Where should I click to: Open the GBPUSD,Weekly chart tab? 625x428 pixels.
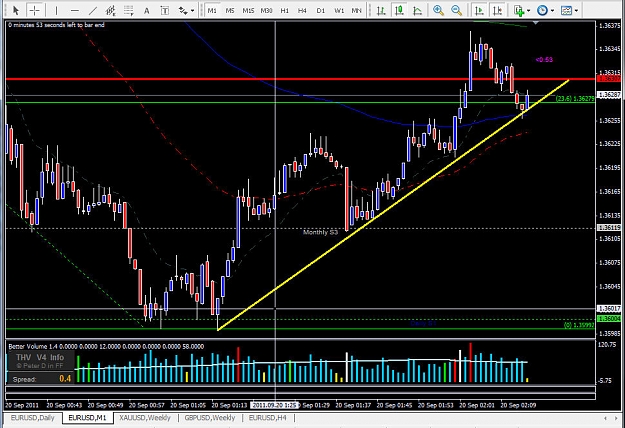210,418
